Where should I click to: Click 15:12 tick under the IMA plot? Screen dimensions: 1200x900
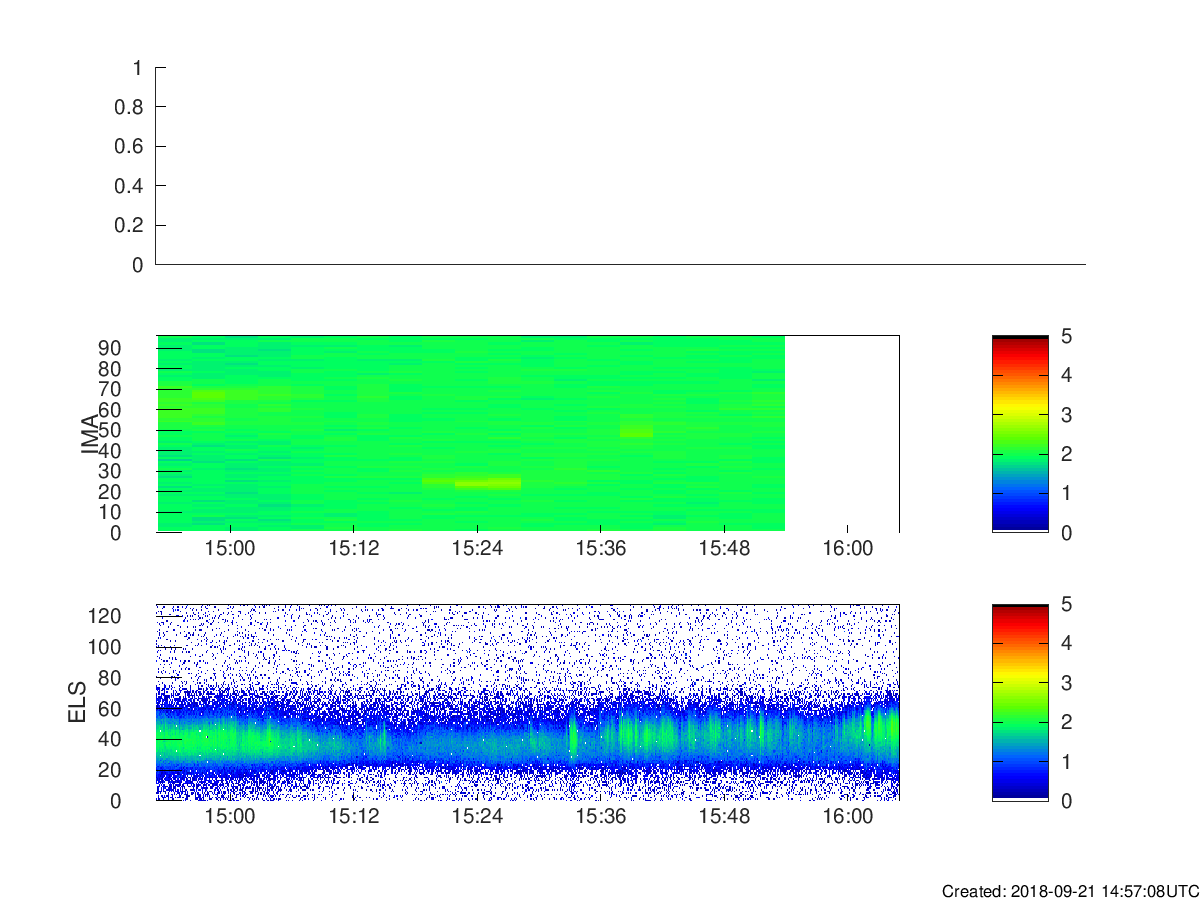[354, 549]
